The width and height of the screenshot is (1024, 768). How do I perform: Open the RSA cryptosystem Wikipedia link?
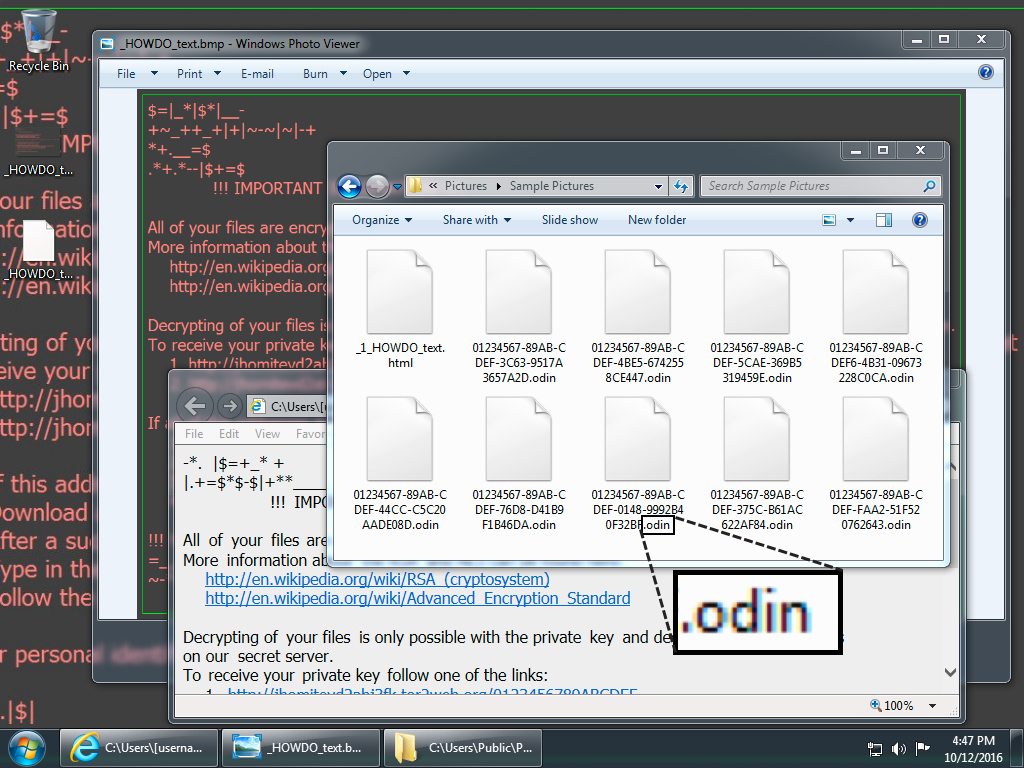pyautogui.click(x=377, y=579)
